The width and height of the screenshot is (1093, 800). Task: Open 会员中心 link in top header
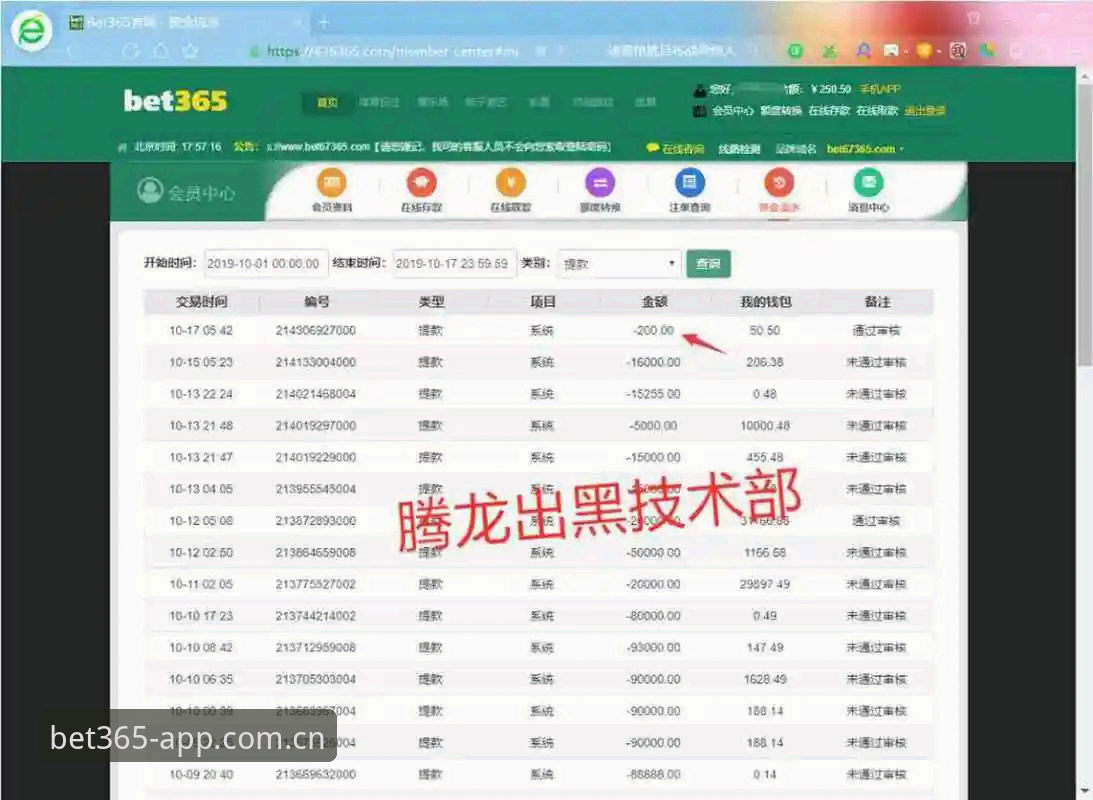tap(732, 111)
